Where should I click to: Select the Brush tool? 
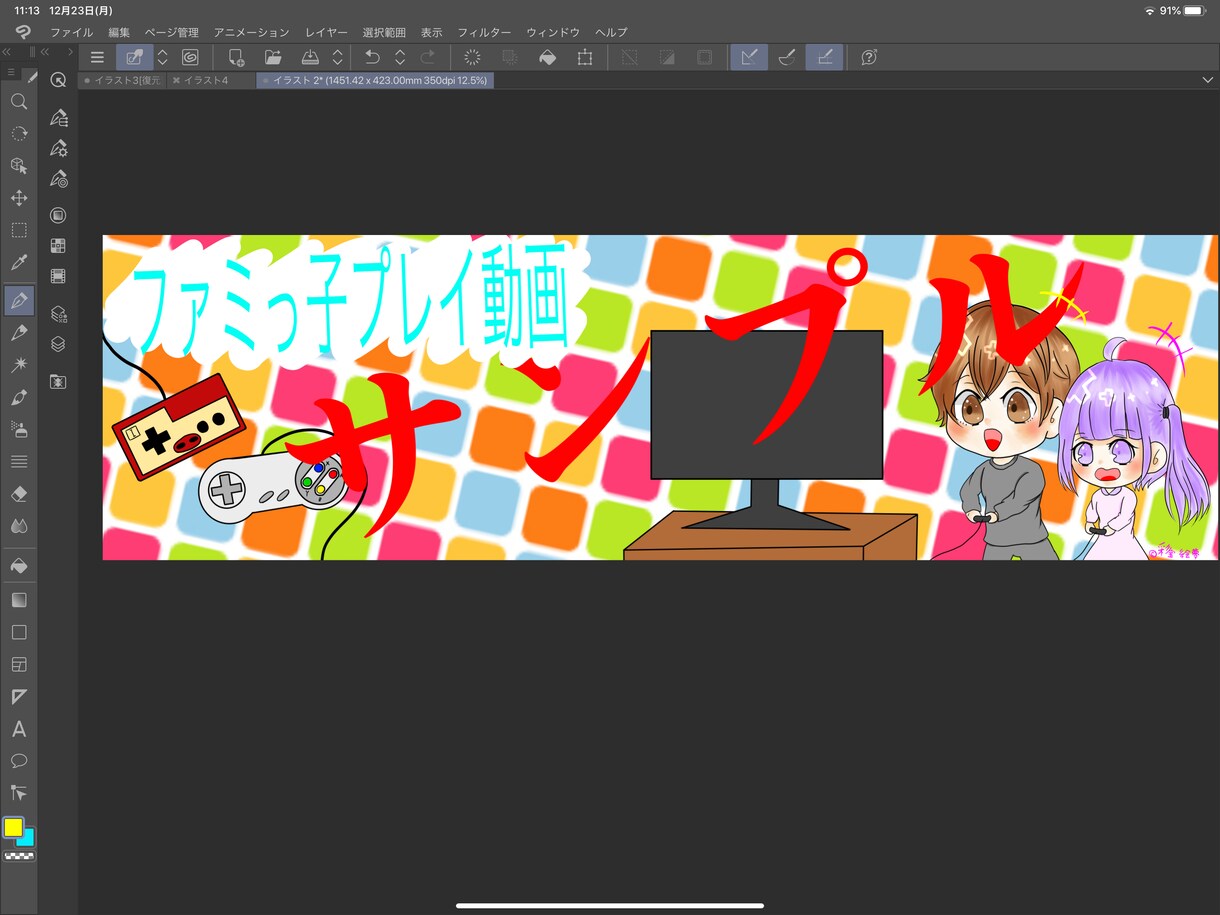tap(19, 397)
